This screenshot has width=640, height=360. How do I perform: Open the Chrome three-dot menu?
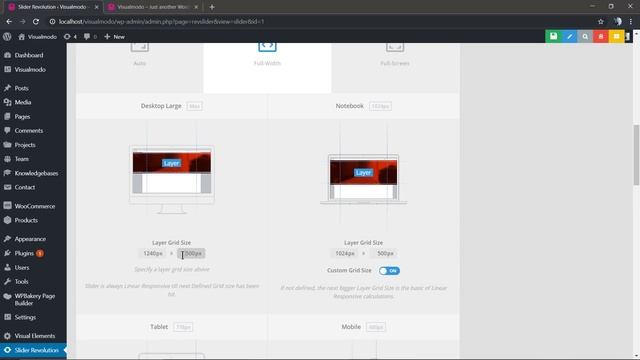tap(631, 22)
